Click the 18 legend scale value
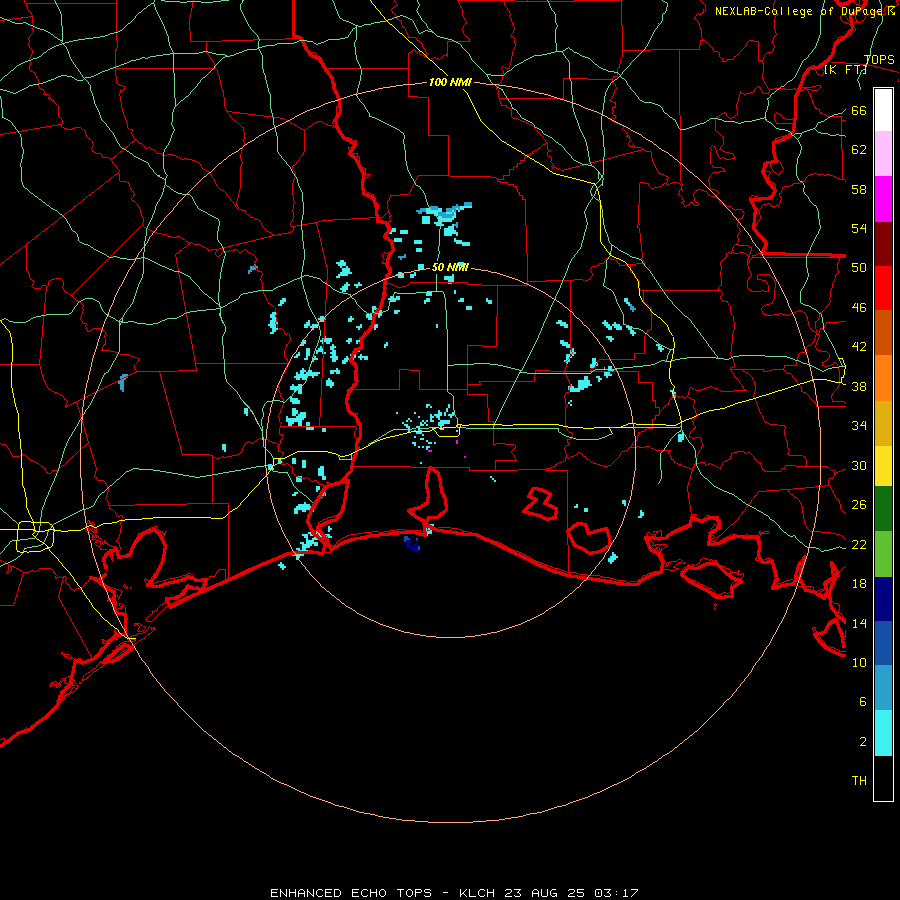The width and height of the screenshot is (900, 900). [x=859, y=584]
